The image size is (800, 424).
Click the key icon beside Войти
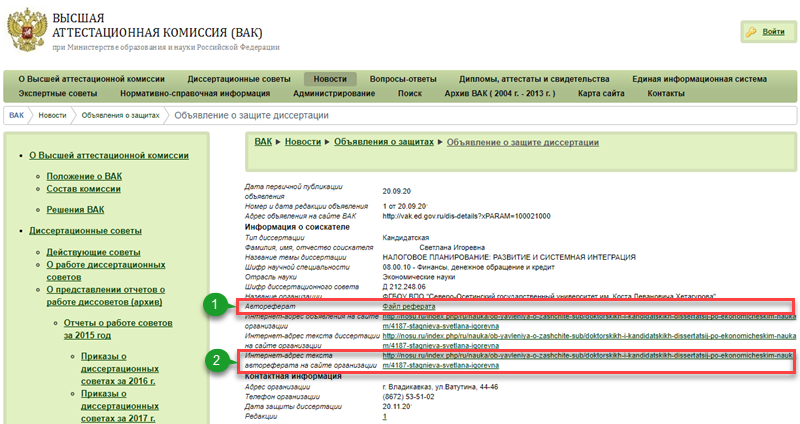pos(751,32)
